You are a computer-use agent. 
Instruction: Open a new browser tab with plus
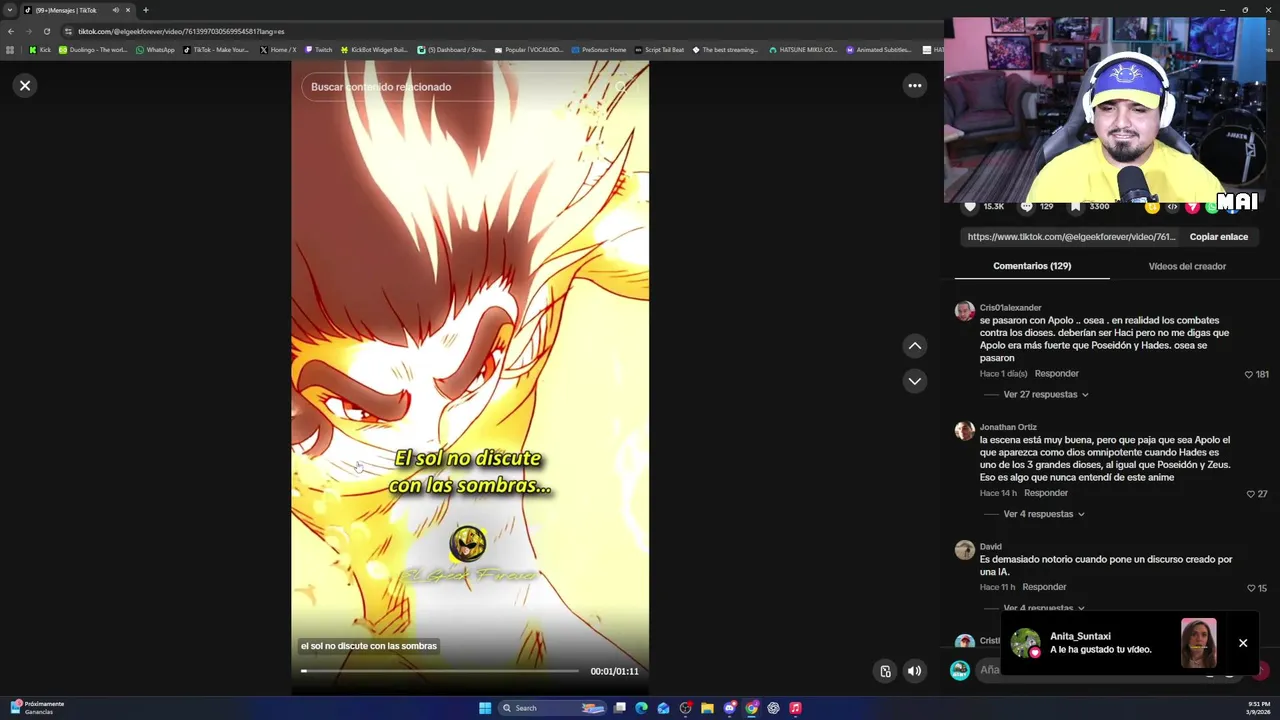(145, 10)
